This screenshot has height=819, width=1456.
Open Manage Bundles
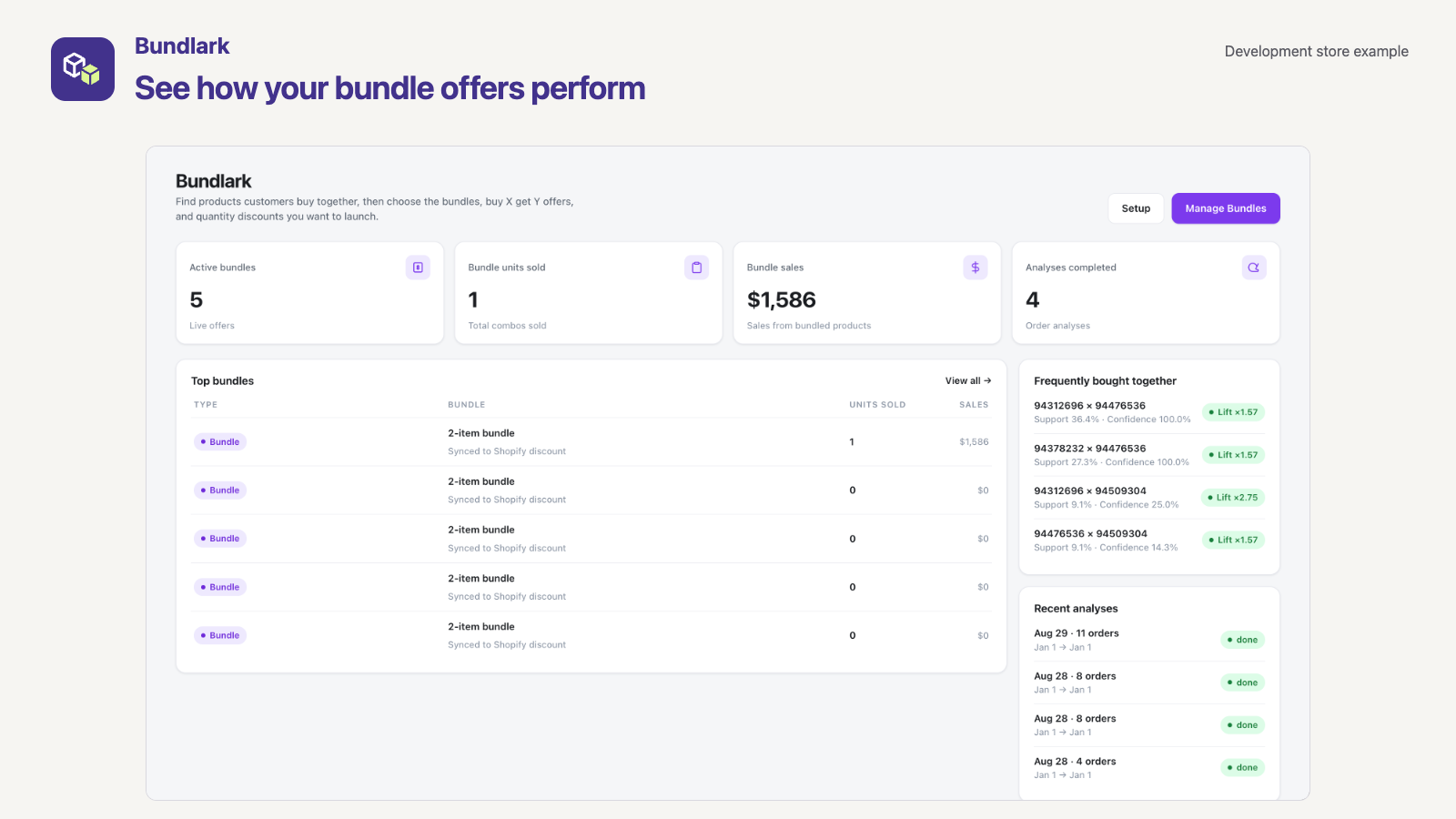pyautogui.click(x=1226, y=208)
